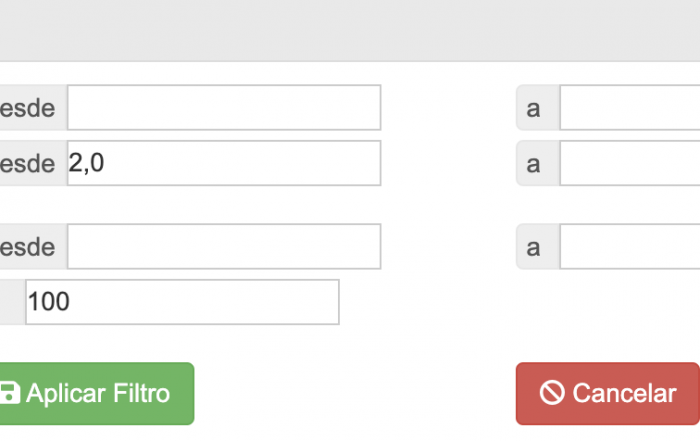Screen dimensions: 700x441
Task: Click the ban icon on Cancelar
Action: pyautogui.click(x=552, y=394)
